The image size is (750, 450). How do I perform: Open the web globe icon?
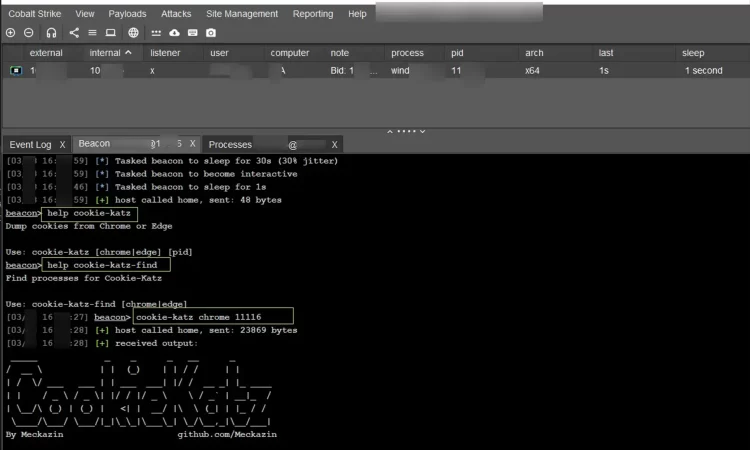click(133, 33)
